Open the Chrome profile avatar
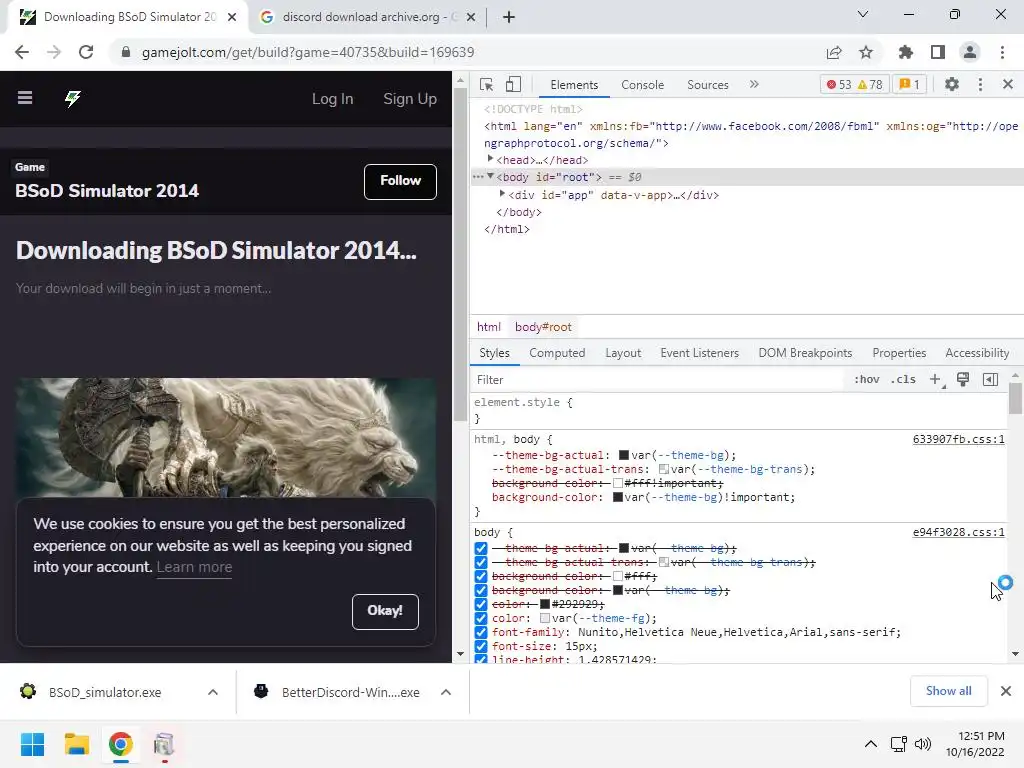Image resolution: width=1024 pixels, height=768 pixels. point(970,52)
